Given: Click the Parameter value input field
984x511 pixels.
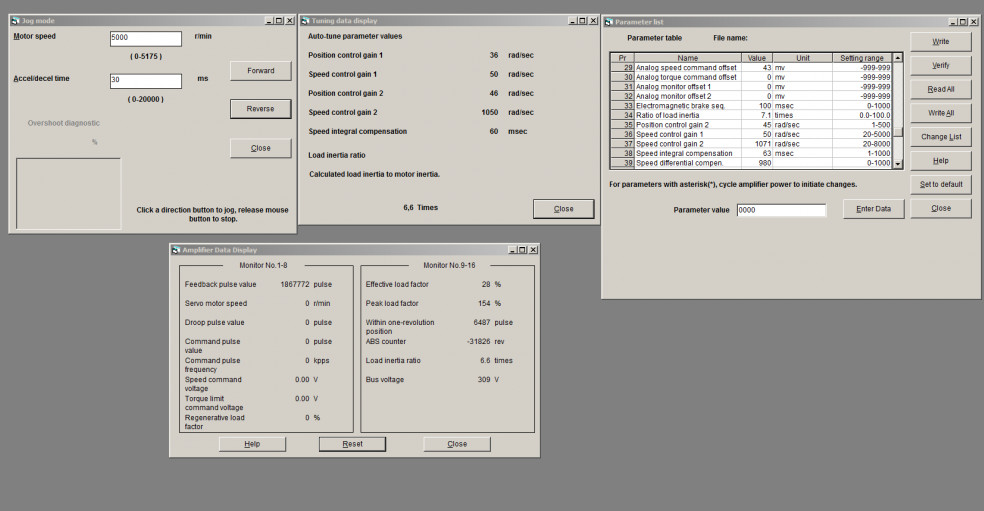Looking at the screenshot, I should point(781,210).
